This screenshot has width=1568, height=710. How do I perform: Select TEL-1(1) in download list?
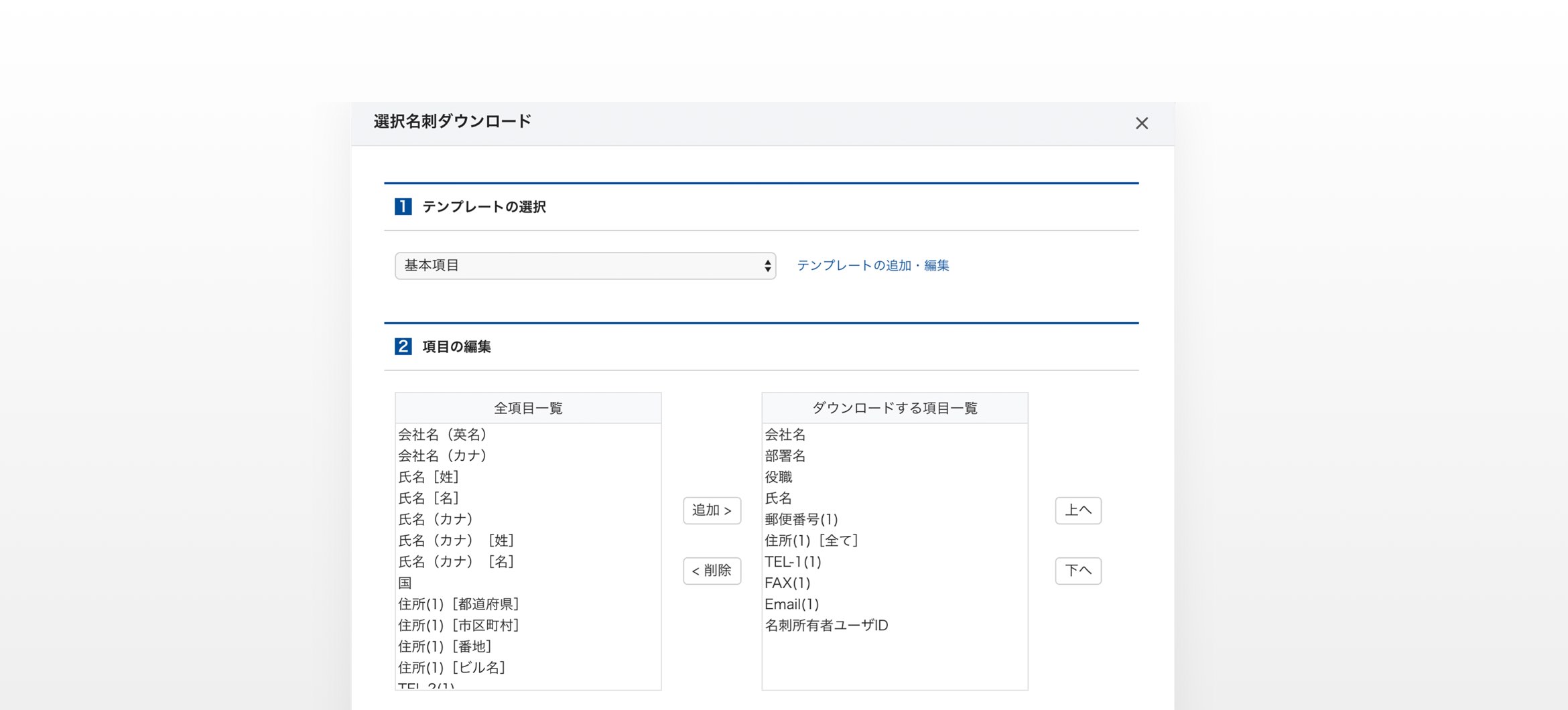[895, 562]
